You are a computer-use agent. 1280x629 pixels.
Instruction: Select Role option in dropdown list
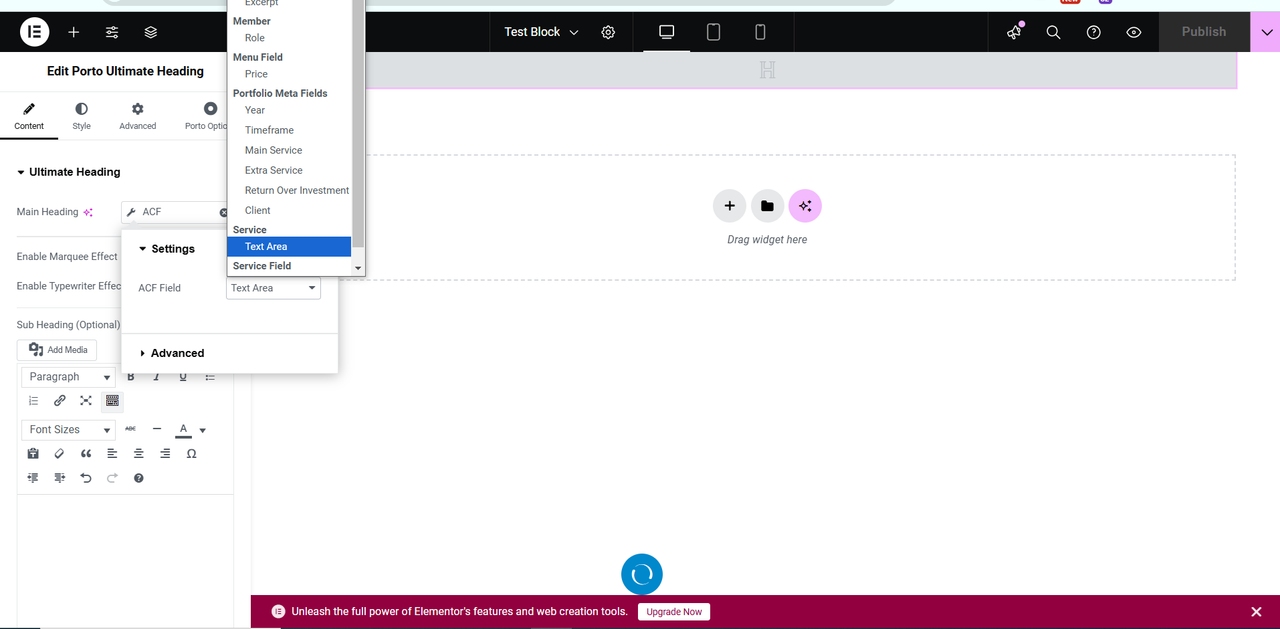255,38
